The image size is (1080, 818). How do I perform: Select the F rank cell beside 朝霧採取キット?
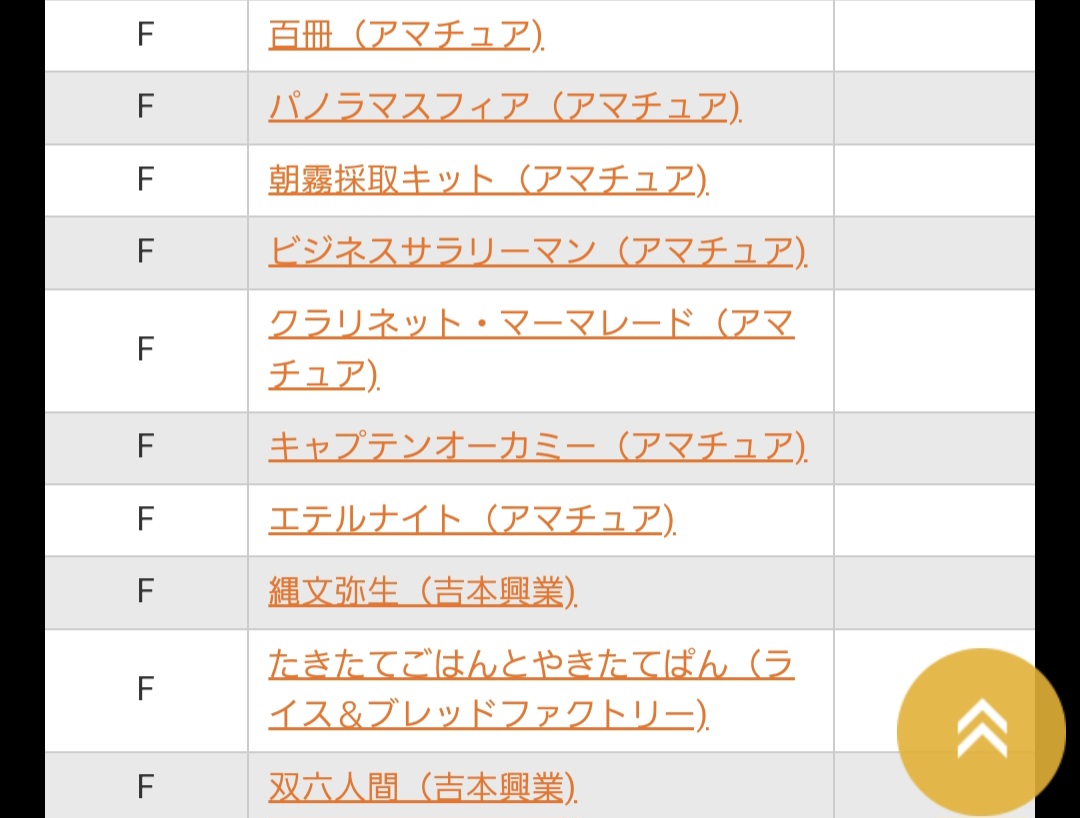146,180
